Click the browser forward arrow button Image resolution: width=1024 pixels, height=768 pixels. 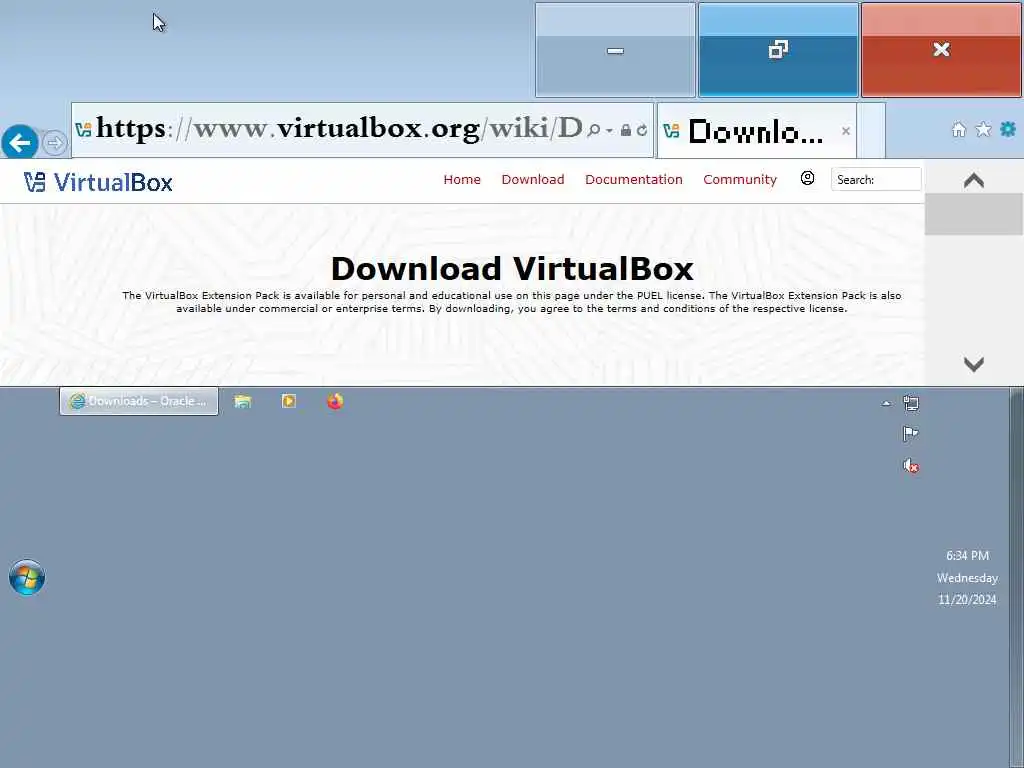tap(55, 142)
